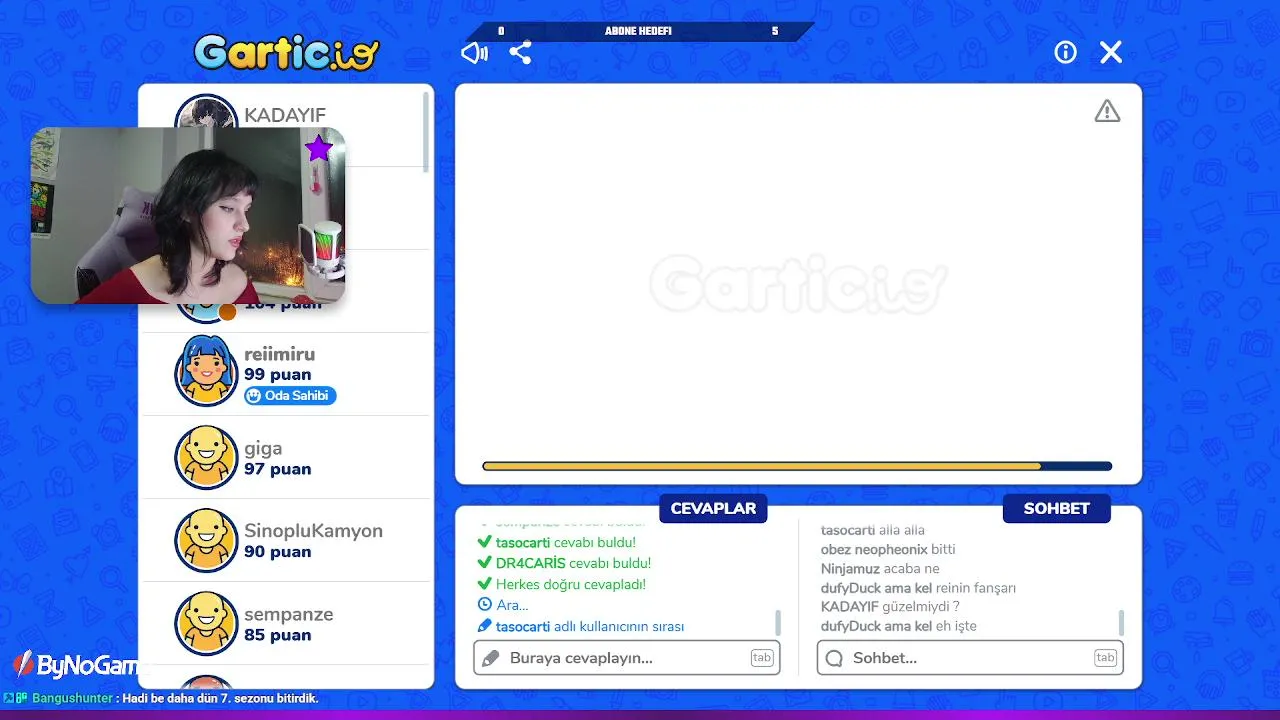Switch to the CEVAPLAR tab

[x=713, y=508]
